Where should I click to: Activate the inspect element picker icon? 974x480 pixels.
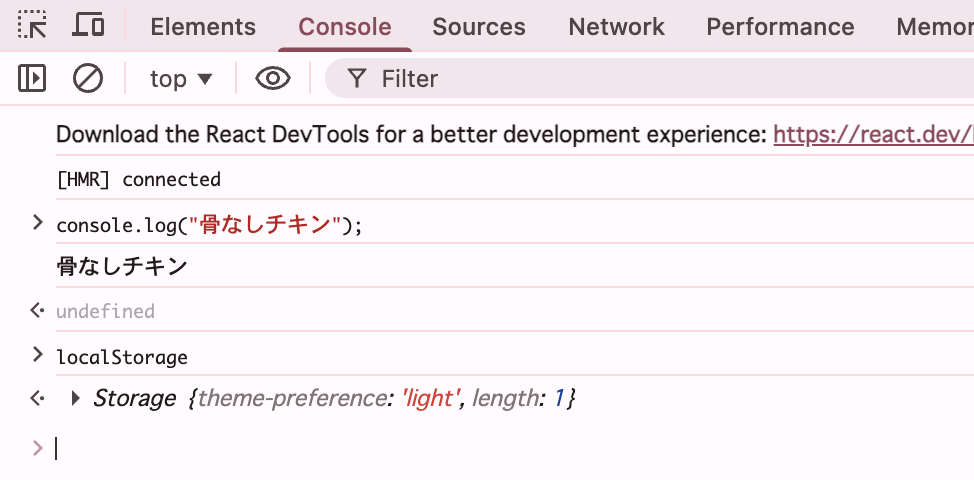click(33, 26)
